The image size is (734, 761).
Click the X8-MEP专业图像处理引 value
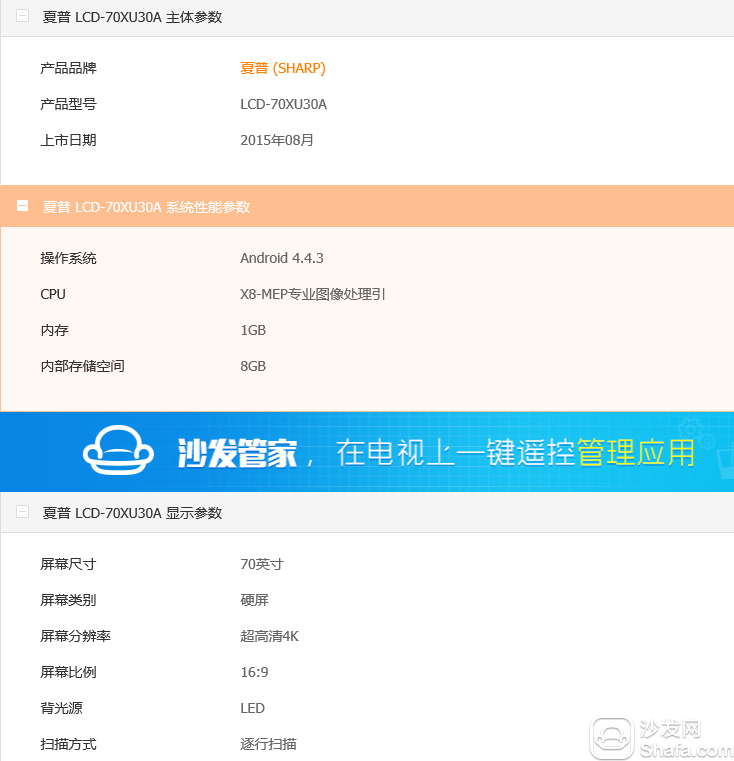tap(313, 294)
